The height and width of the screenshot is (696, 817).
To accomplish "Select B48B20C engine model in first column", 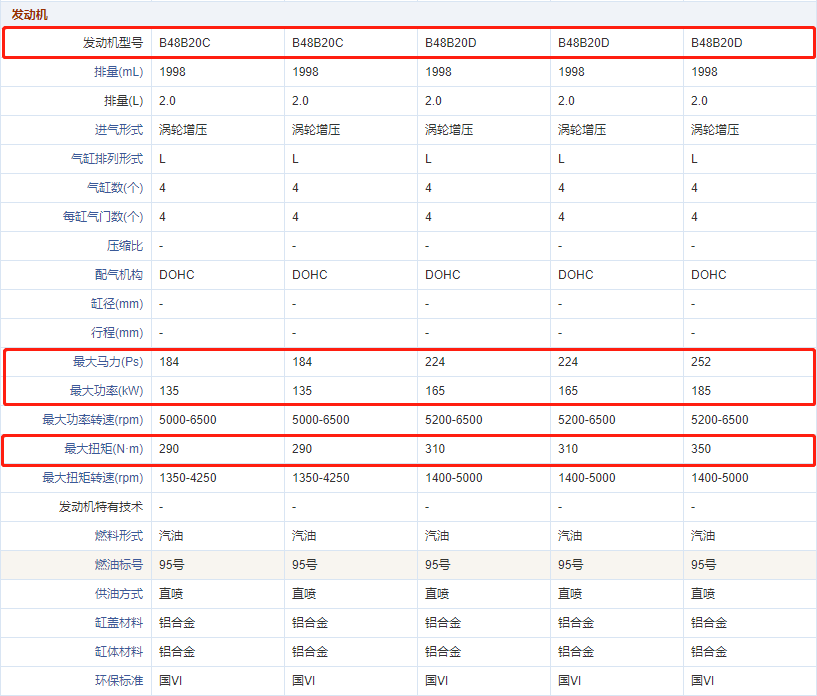I will point(185,43).
